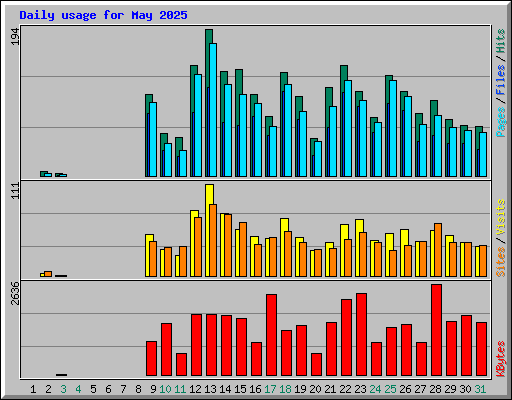Click green day label 25
Image resolution: width=512 pixels, height=400 pixels.
[390, 389]
